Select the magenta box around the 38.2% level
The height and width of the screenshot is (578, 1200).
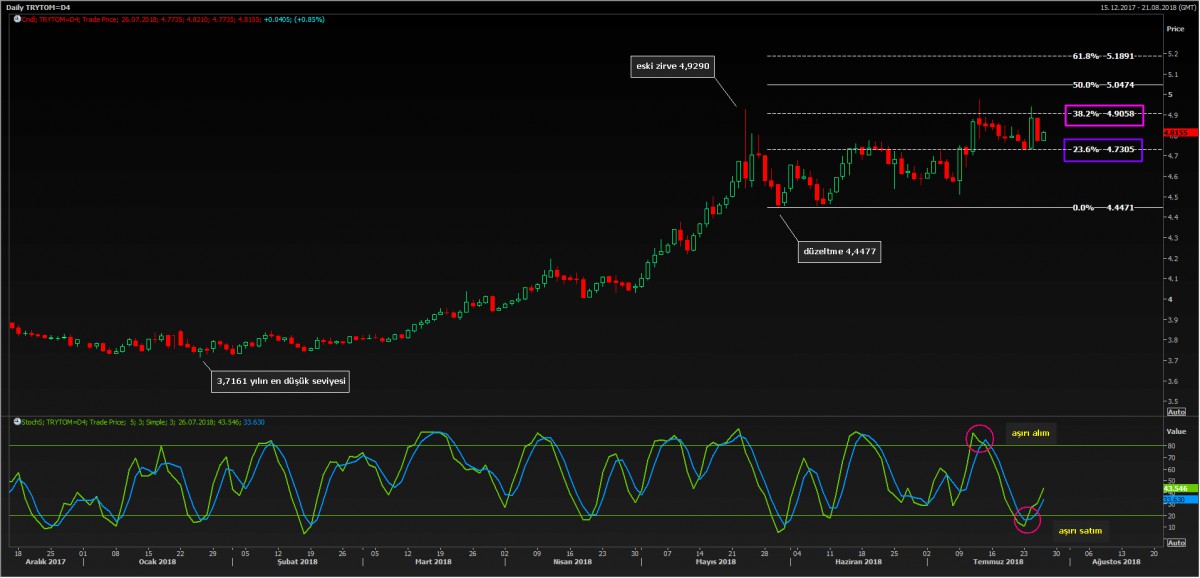pos(1103,115)
